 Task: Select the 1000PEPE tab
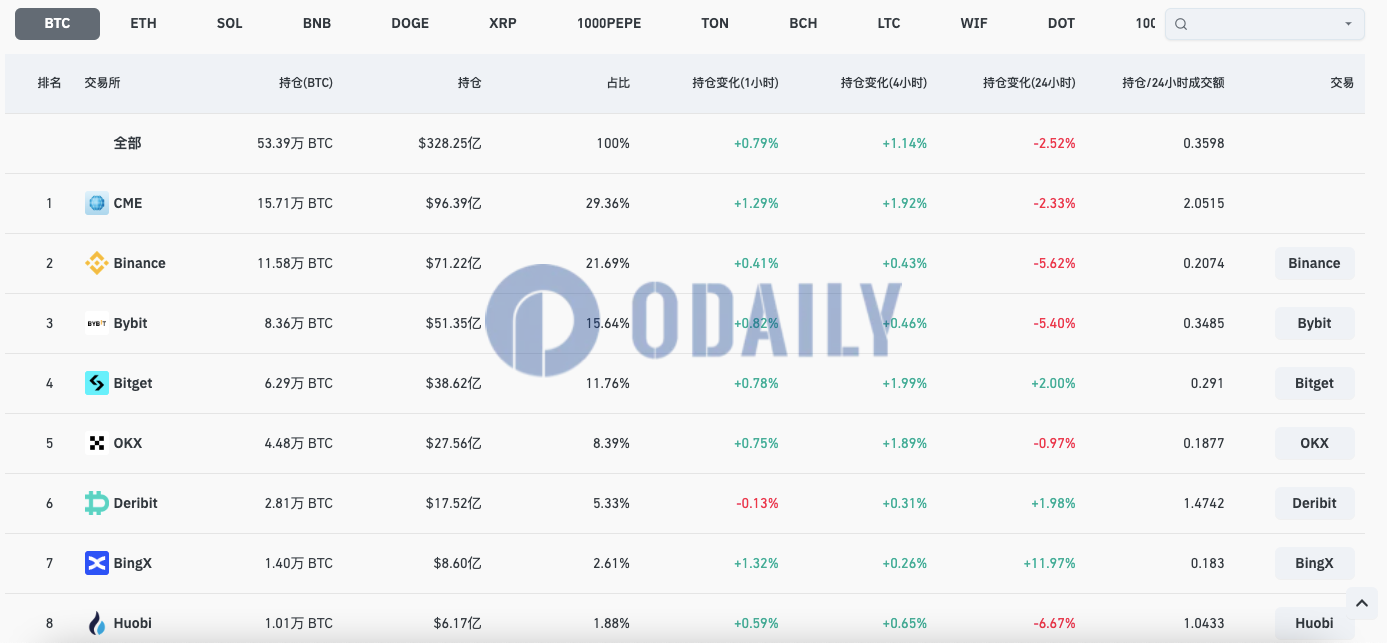(609, 23)
